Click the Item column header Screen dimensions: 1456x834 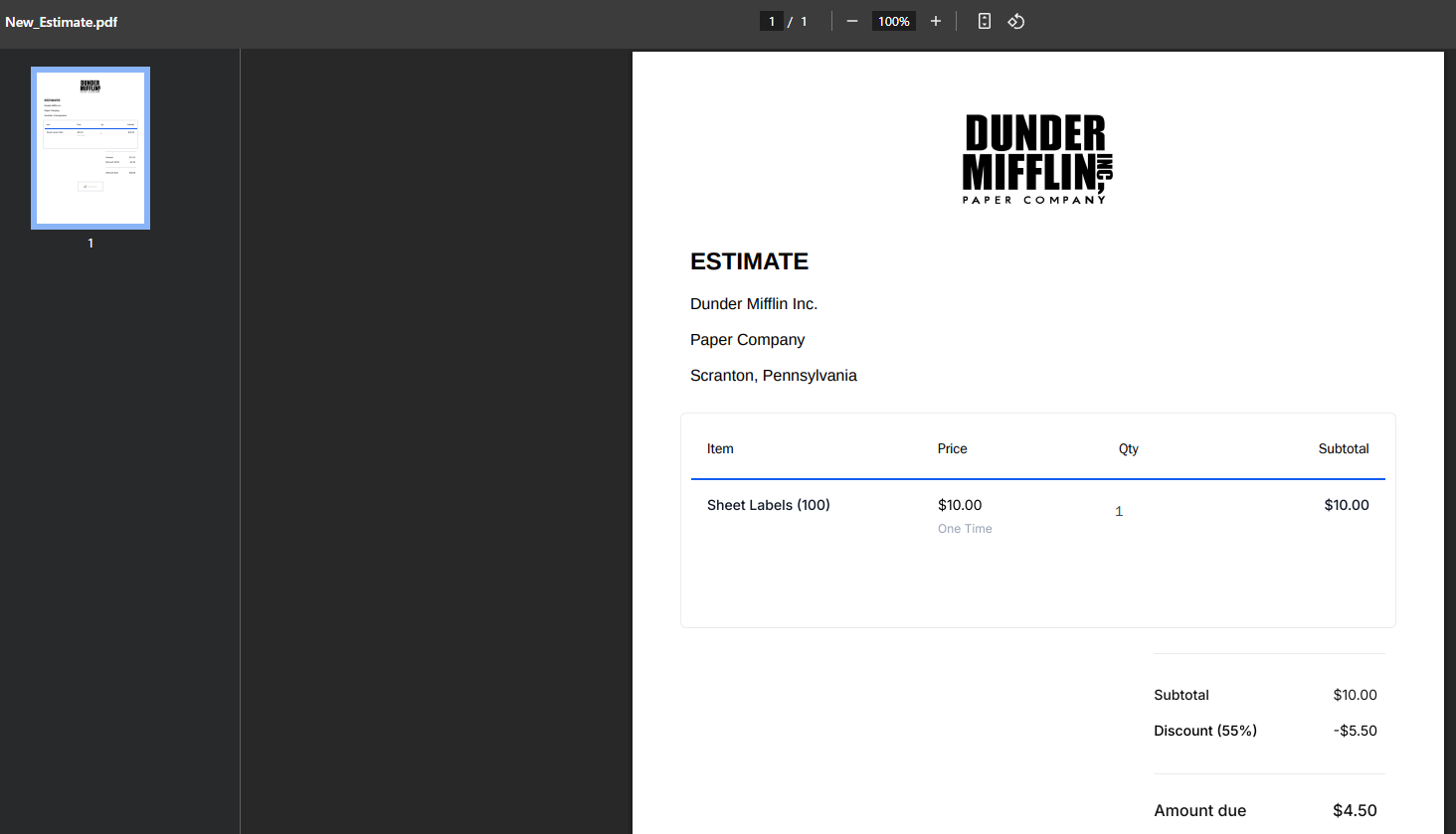(x=720, y=448)
